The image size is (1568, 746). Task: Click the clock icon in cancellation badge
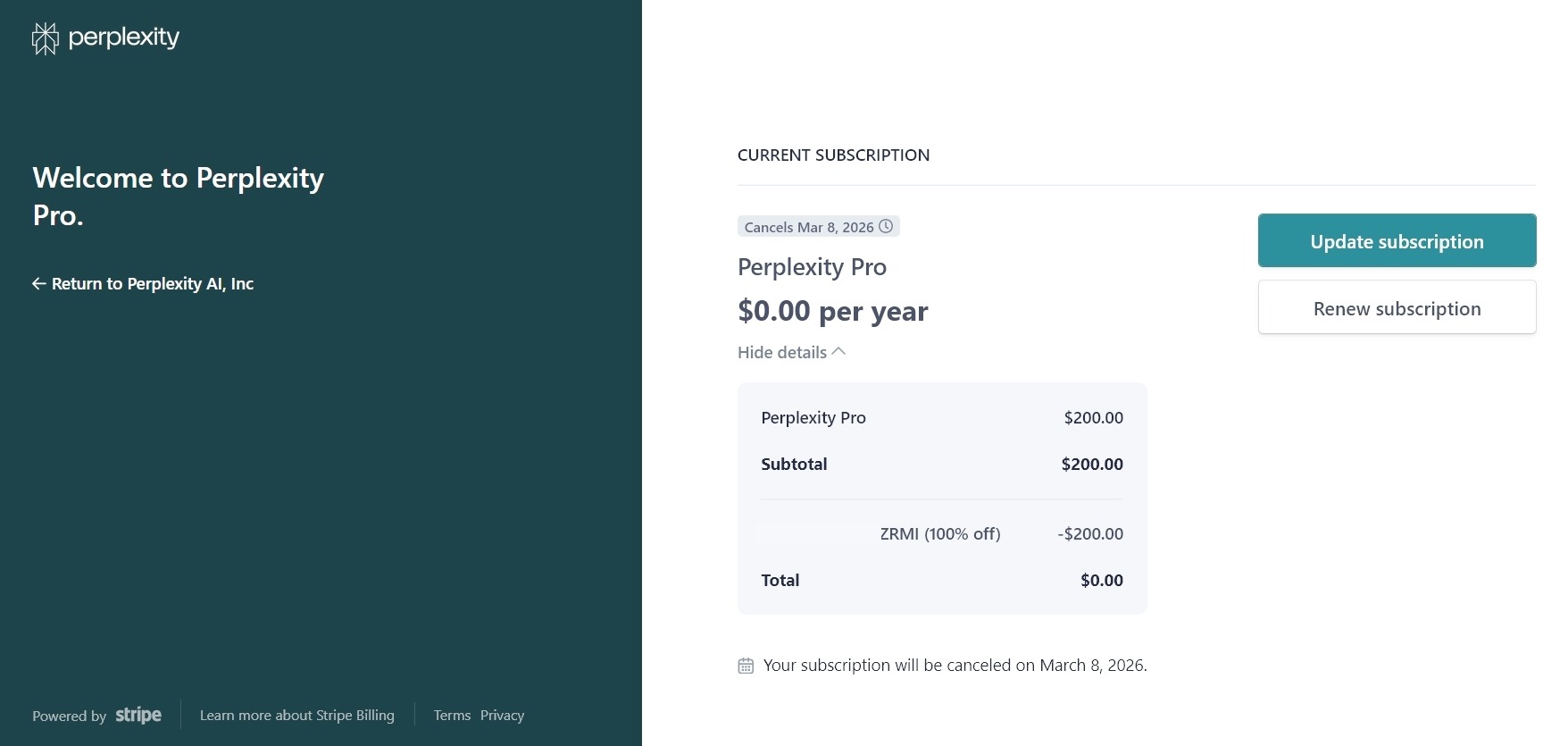coord(886,227)
